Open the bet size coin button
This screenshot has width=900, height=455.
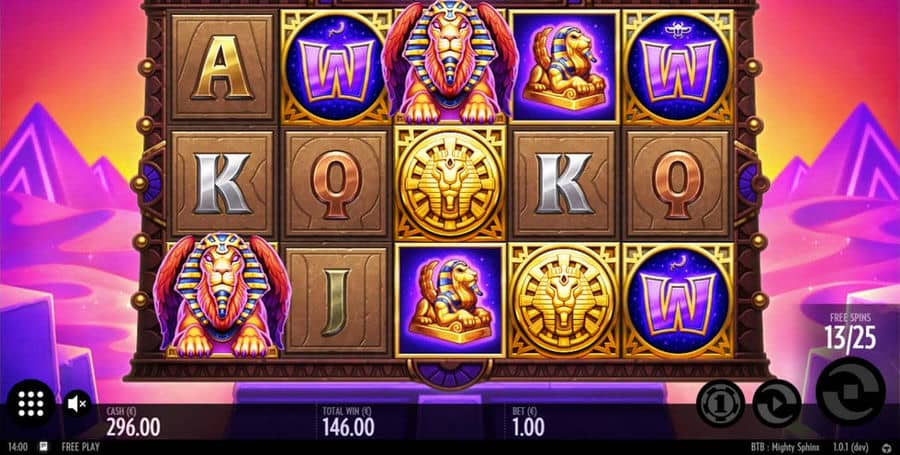pos(720,403)
